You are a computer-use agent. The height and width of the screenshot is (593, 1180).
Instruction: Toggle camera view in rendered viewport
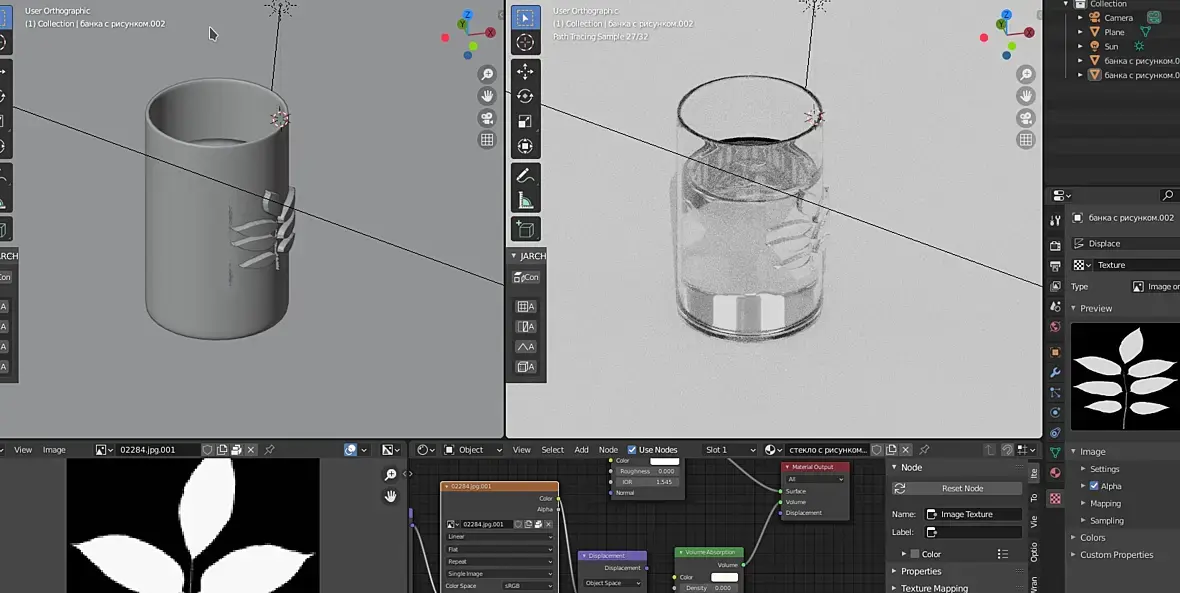tap(1026, 117)
